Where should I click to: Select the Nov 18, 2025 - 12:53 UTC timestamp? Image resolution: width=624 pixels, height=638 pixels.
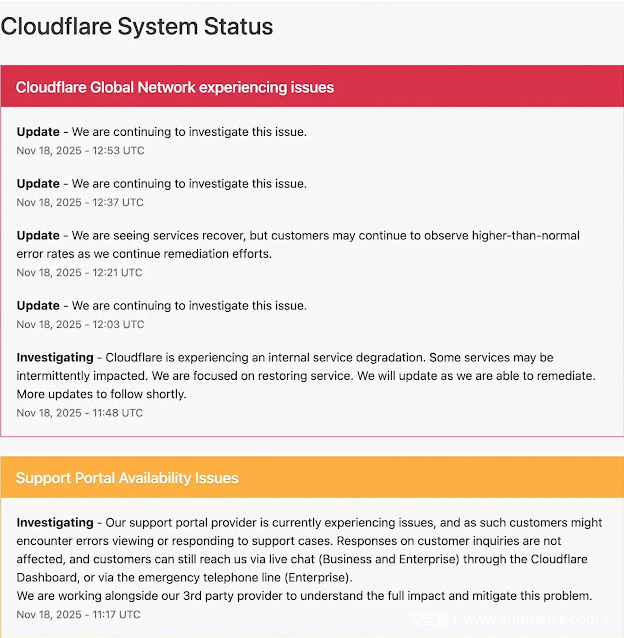80,151
